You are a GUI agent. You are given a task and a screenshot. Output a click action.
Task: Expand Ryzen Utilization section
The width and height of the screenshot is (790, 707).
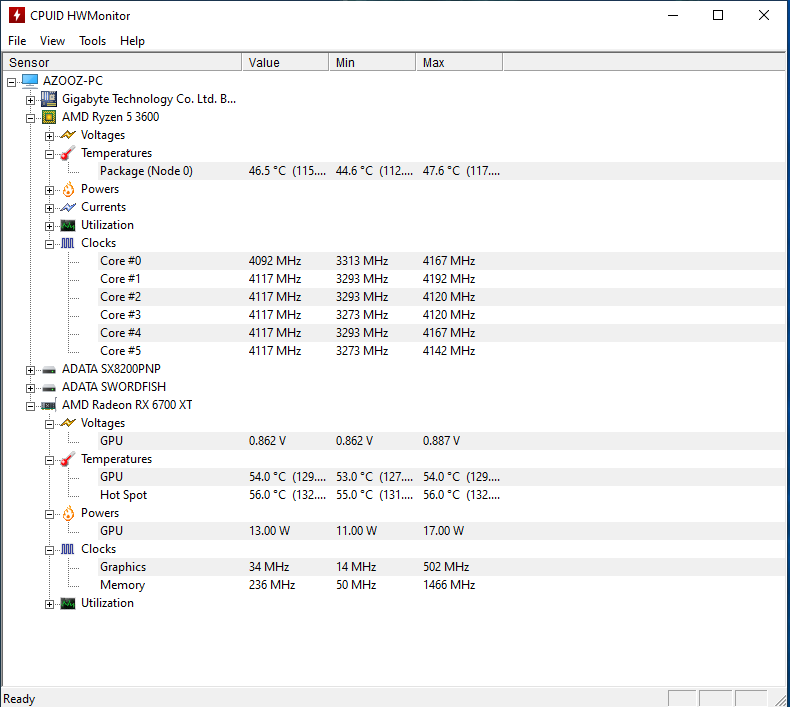pyautogui.click(x=49, y=226)
